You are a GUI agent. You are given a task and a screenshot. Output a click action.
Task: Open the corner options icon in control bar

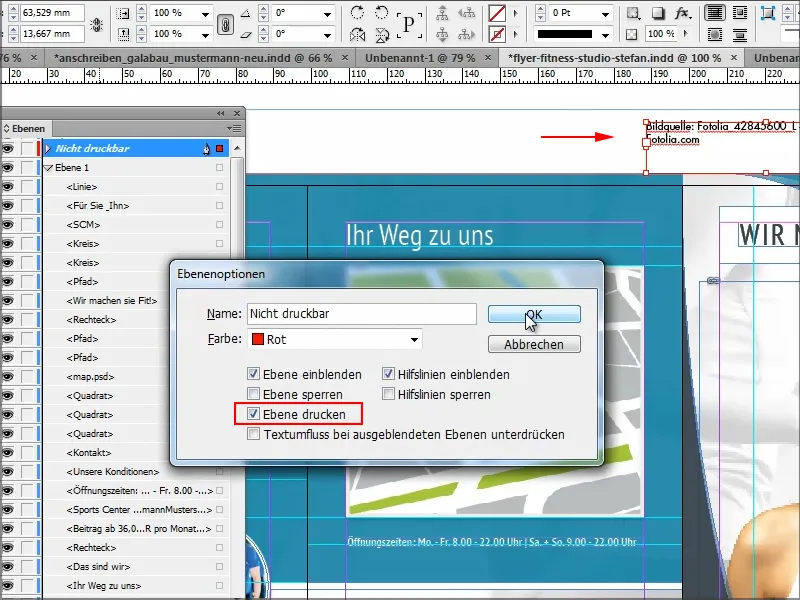coord(633,13)
